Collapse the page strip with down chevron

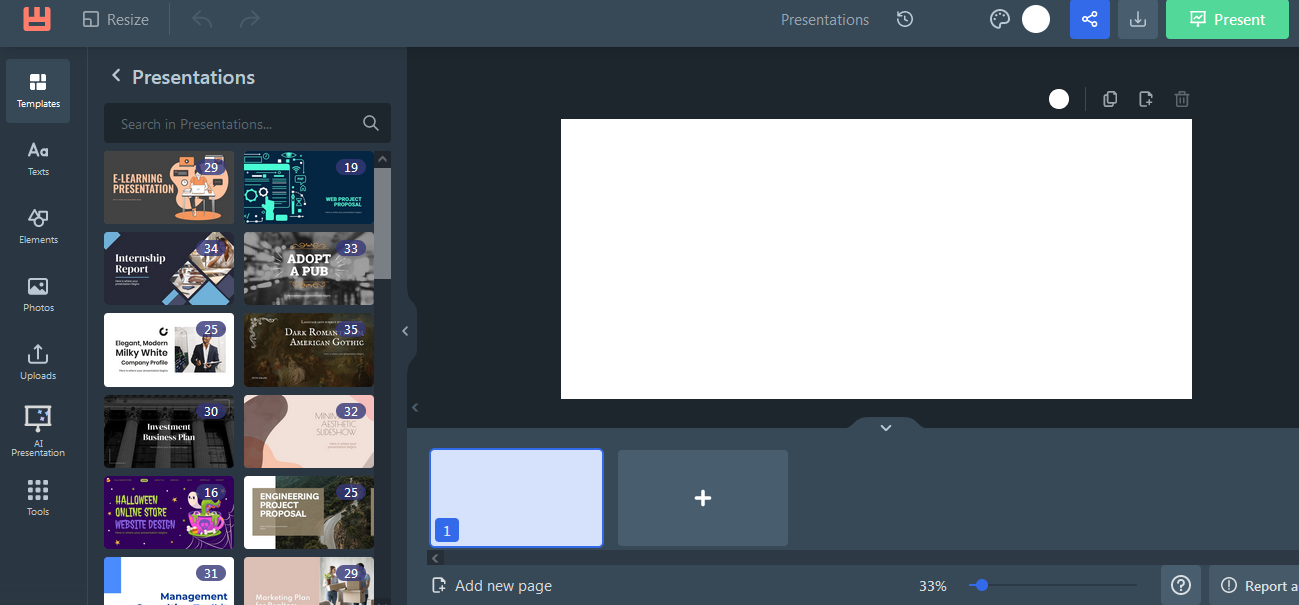coord(885,427)
